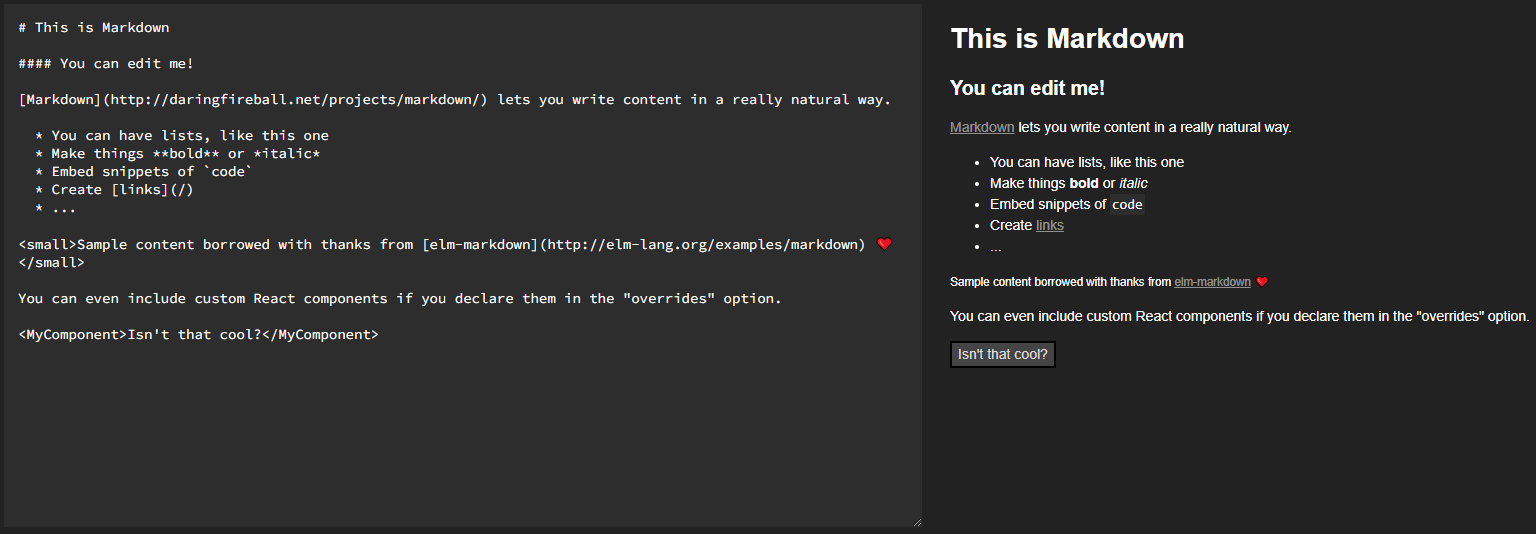Open the Markdown link in the preview
1536x534 pixels.
point(981,127)
